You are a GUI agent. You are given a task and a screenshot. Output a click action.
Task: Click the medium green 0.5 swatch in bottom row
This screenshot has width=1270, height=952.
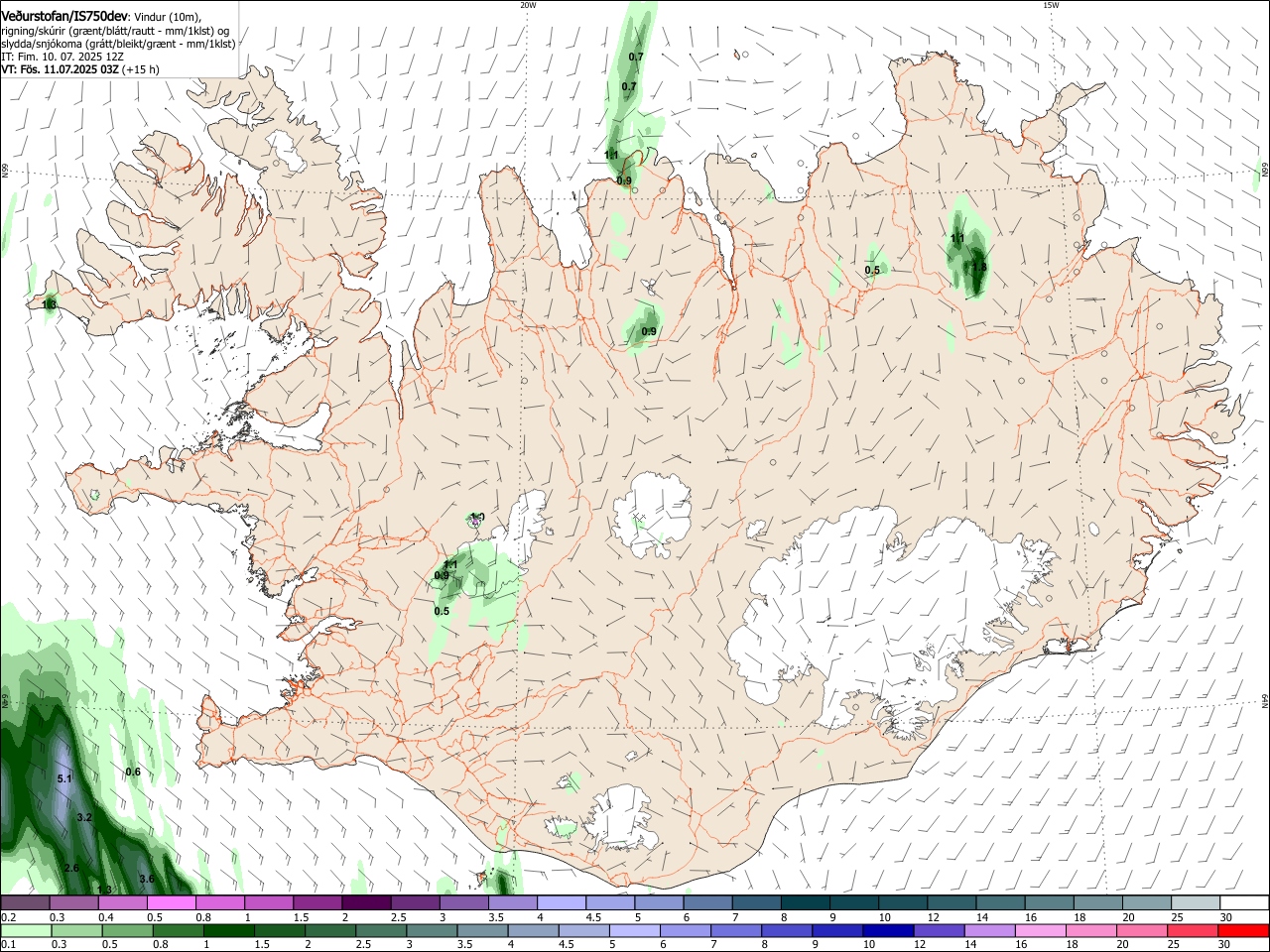(127, 930)
